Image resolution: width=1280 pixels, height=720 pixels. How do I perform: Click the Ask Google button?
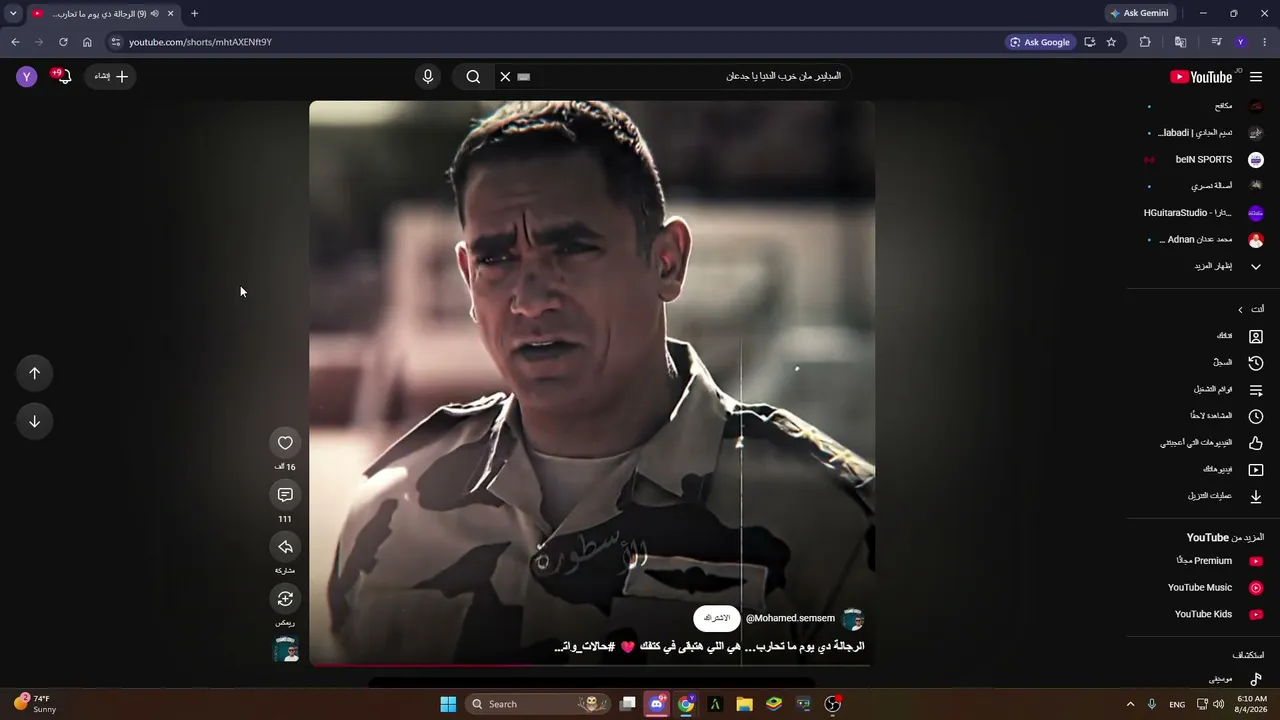[x=1040, y=42]
